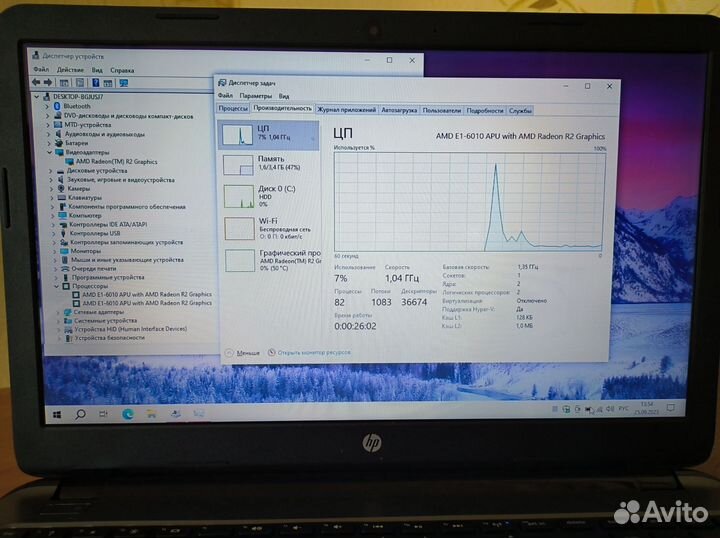This screenshot has width=720, height=538.
Task: Click scan for hardware changes monitor icon
Action: (124, 83)
